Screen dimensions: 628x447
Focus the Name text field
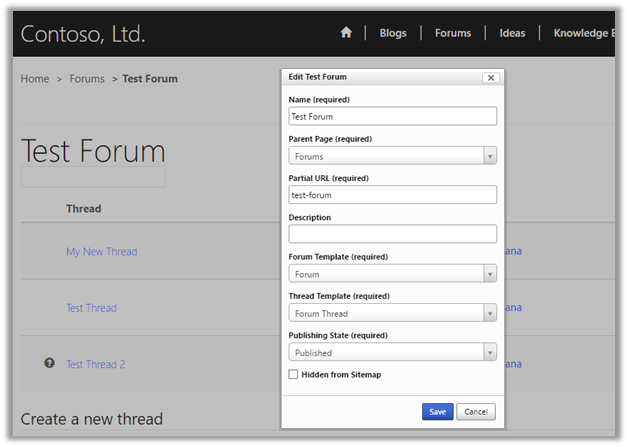(x=392, y=117)
